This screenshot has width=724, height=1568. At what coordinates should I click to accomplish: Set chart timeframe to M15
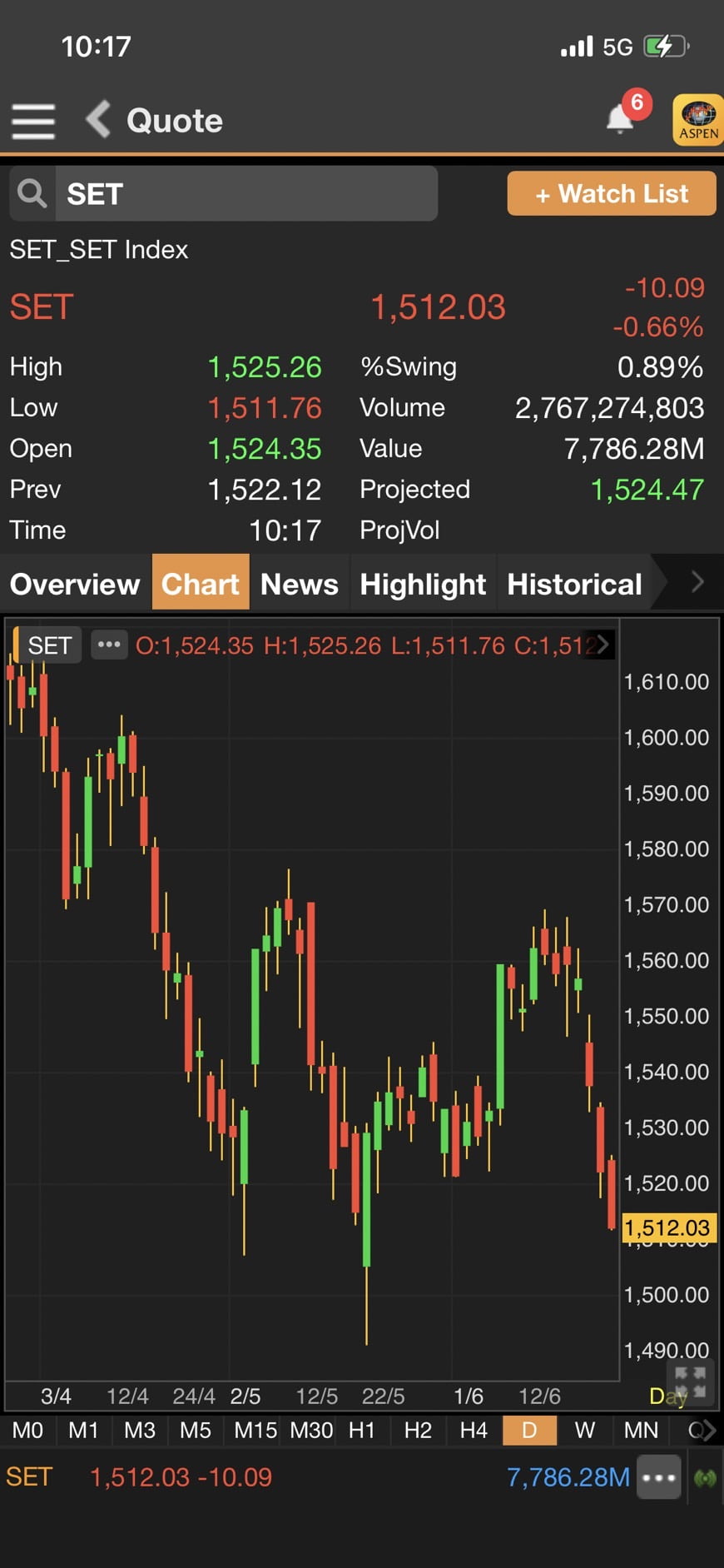click(x=255, y=1431)
